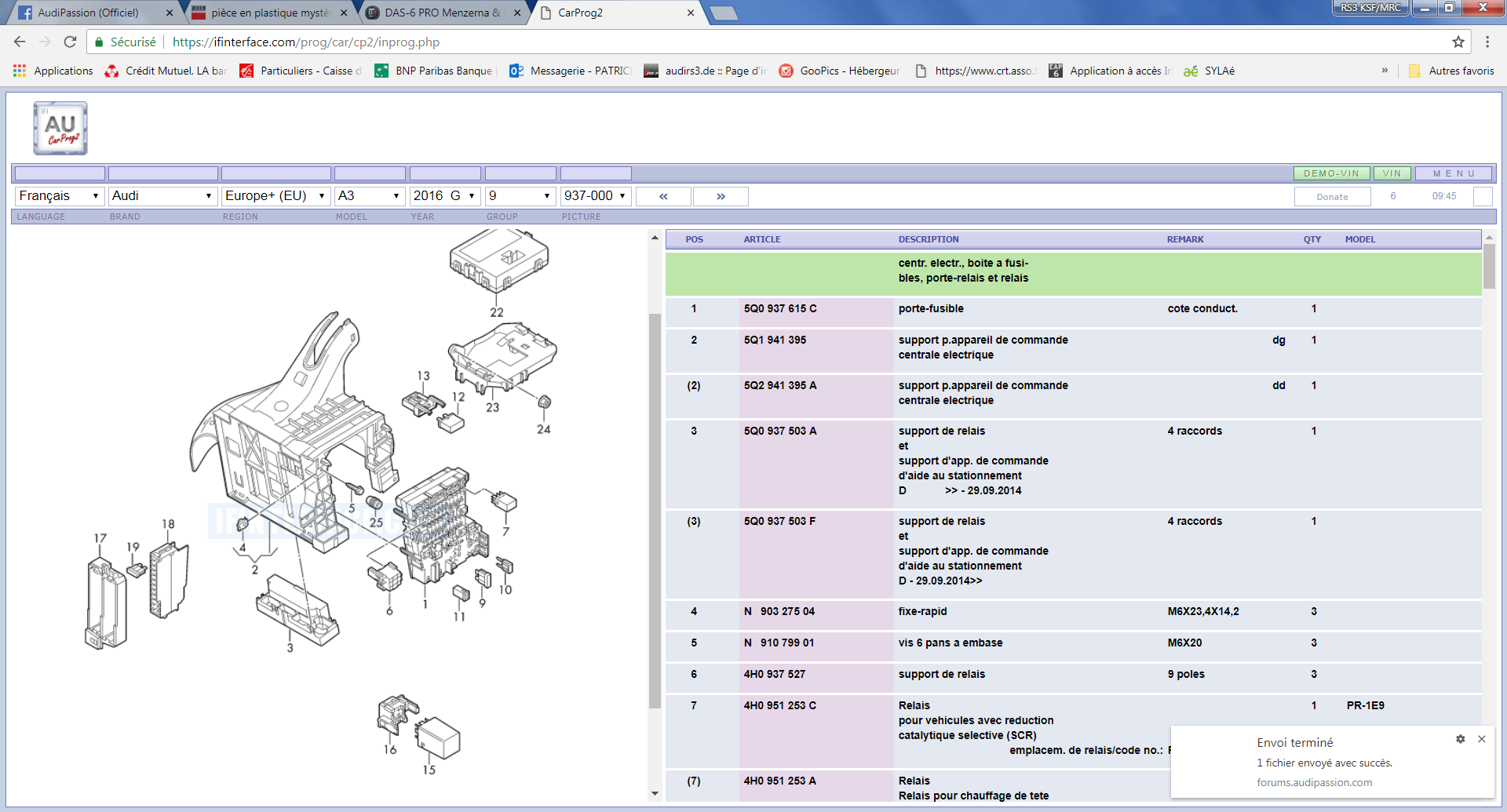Show hidden bookmarks with the » chevron
This screenshot has height=812, width=1507.
pyautogui.click(x=1385, y=71)
